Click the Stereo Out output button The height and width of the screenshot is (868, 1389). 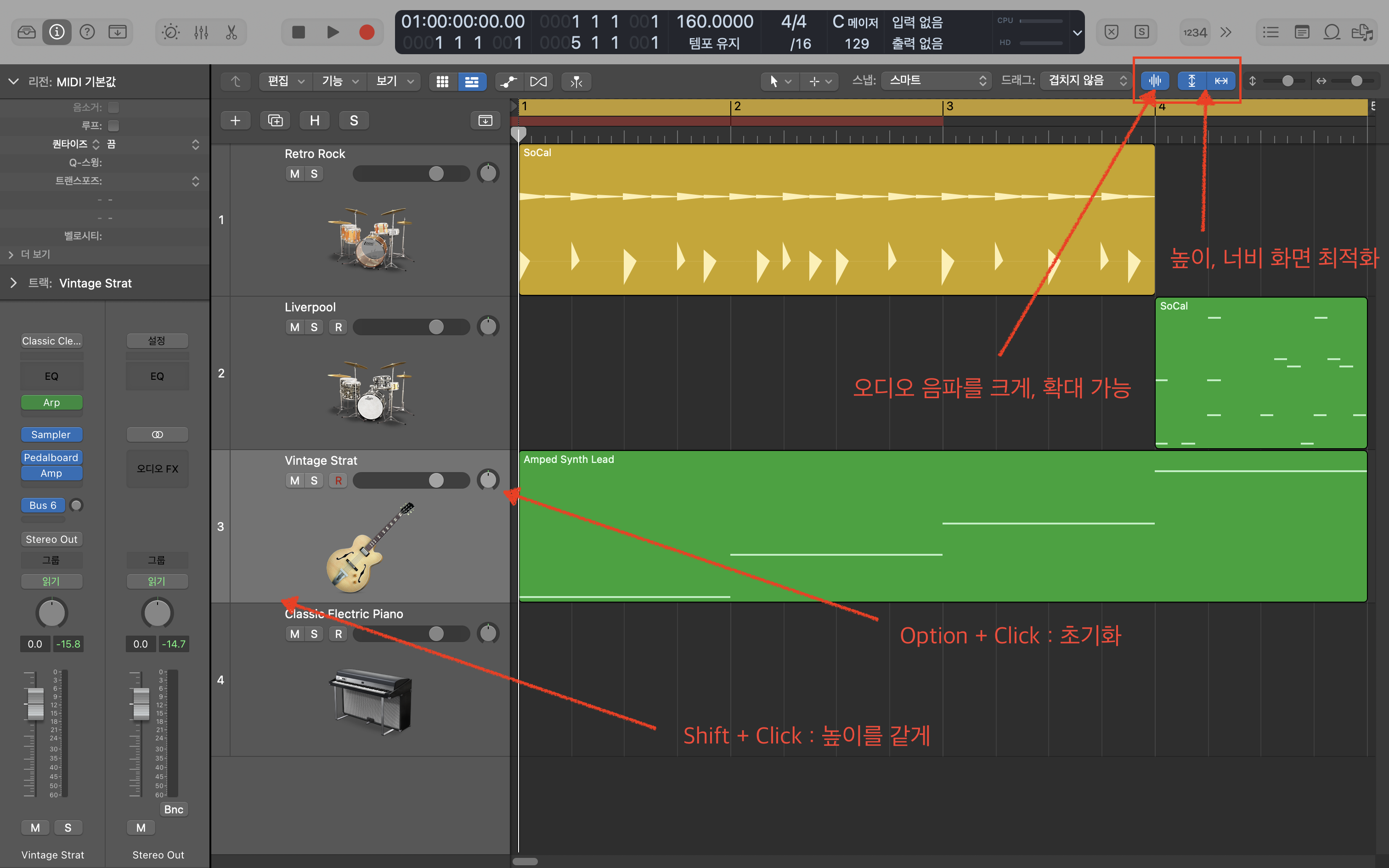pyautogui.click(x=51, y=539)
